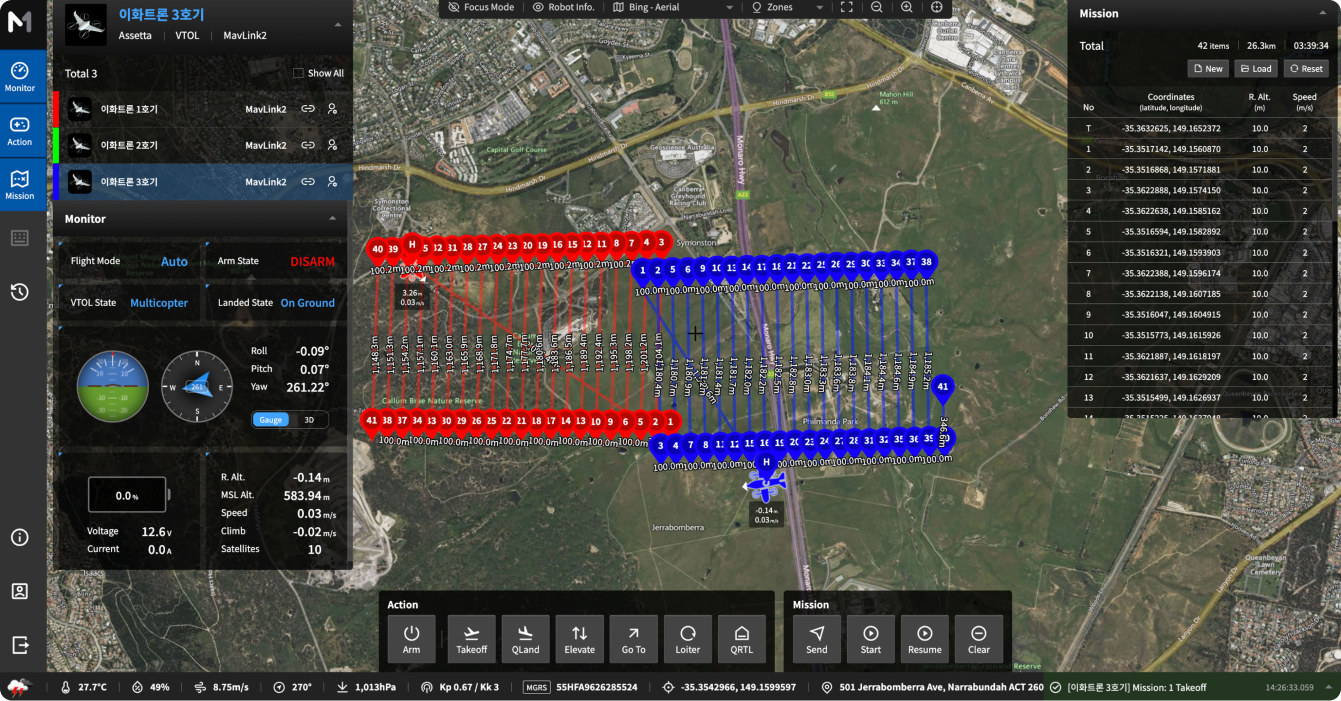
Task: Open the Mission sidebar panel
Action: pyautogui.click(x=20, y=185)
